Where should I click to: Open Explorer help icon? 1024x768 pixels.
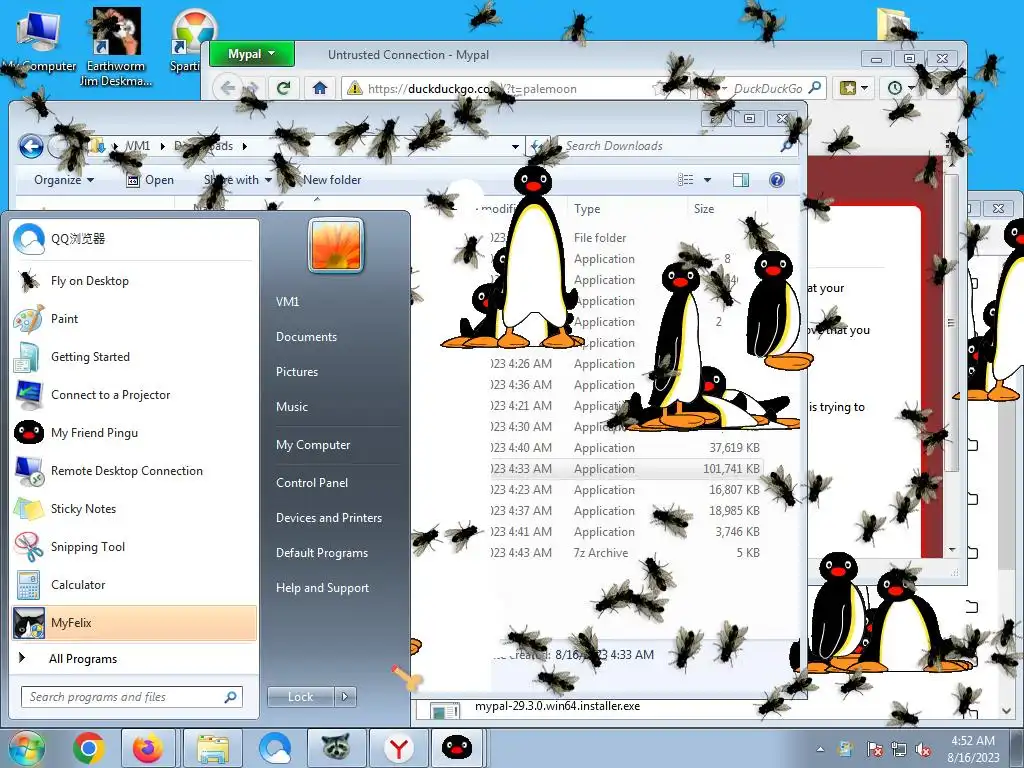[776, 180]
